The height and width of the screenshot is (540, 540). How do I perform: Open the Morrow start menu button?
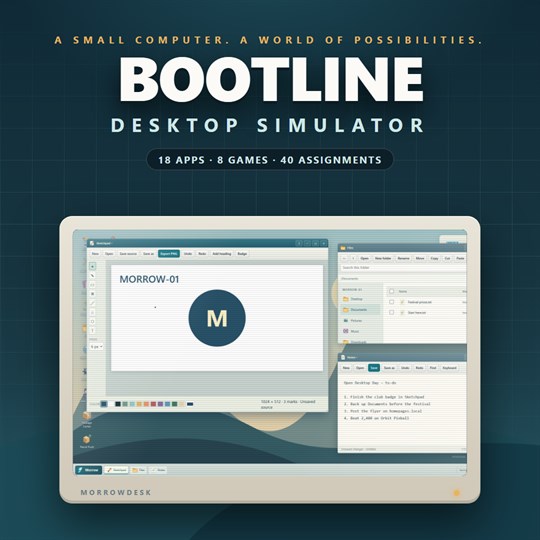pyautogui.click(x=89, y=470)
